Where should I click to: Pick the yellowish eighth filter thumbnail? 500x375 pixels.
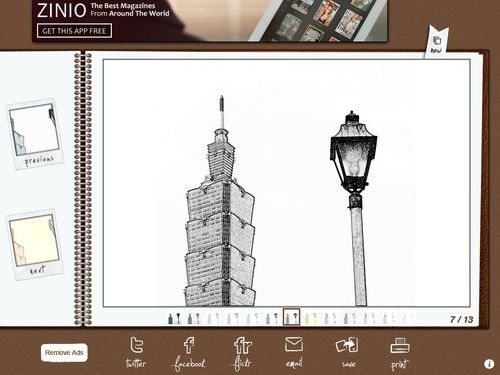point(311,318)
